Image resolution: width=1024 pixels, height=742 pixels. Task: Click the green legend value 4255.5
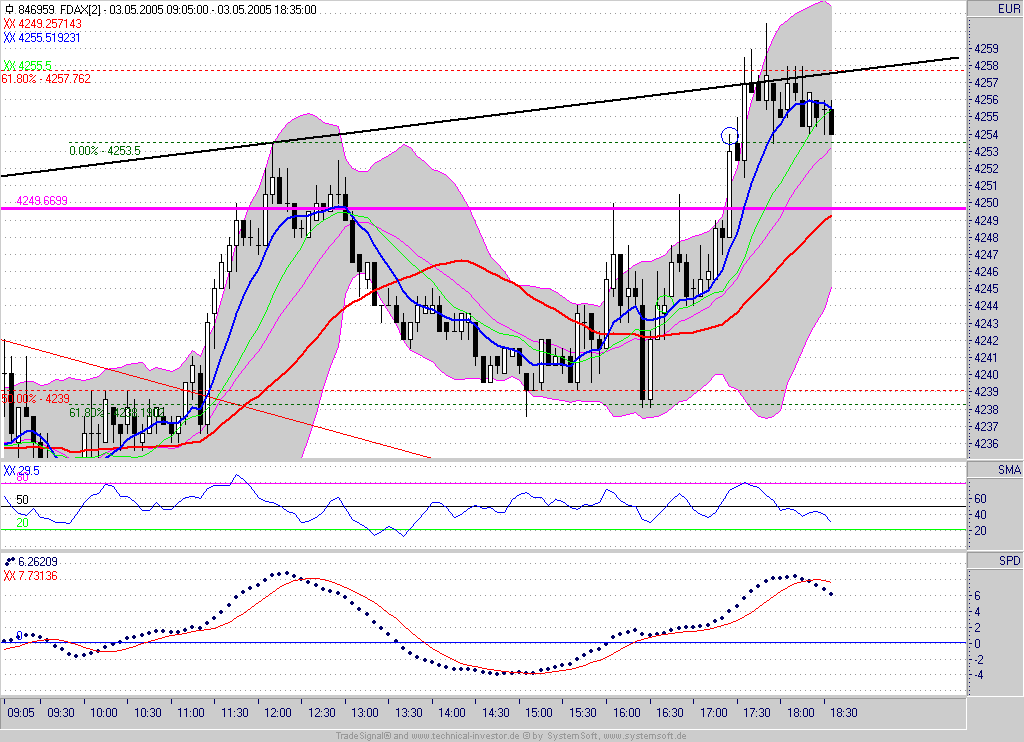tap(35, 66)
